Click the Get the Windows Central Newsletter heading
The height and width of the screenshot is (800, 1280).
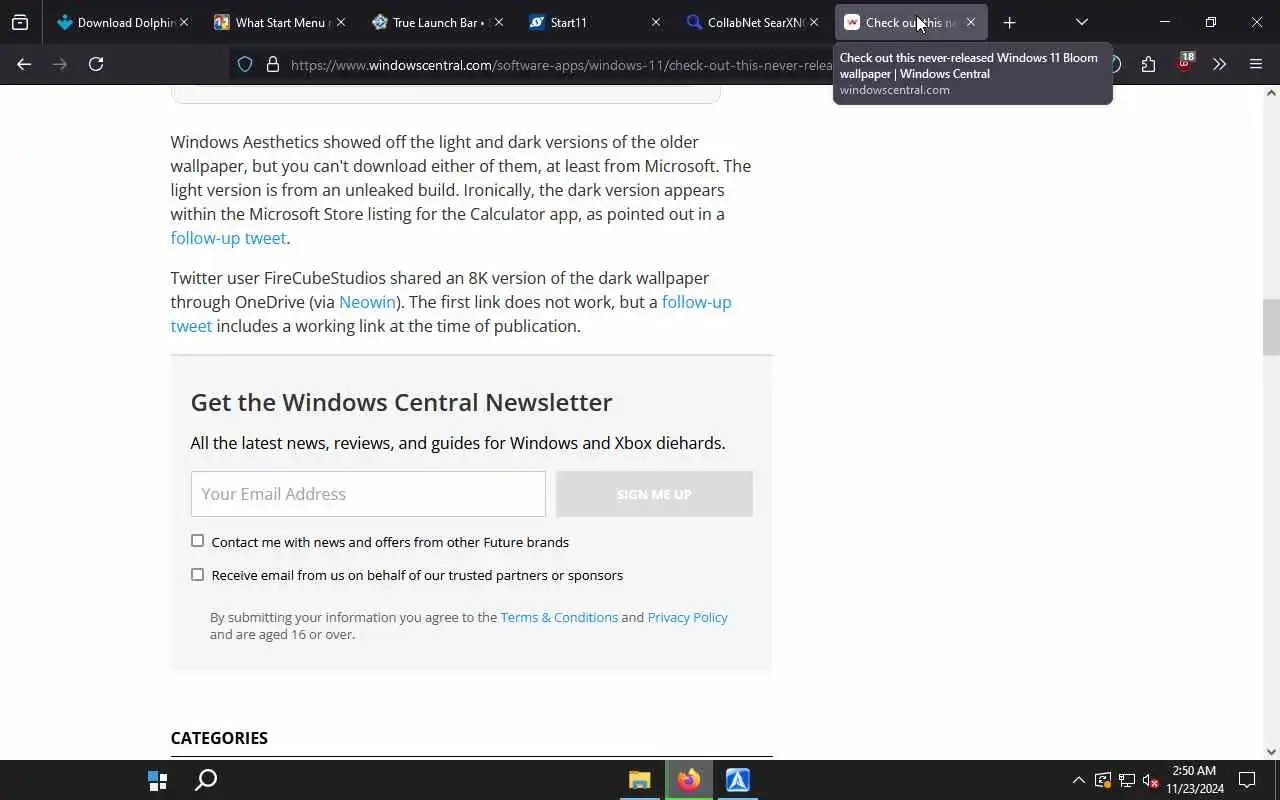[x=401, y=402]
